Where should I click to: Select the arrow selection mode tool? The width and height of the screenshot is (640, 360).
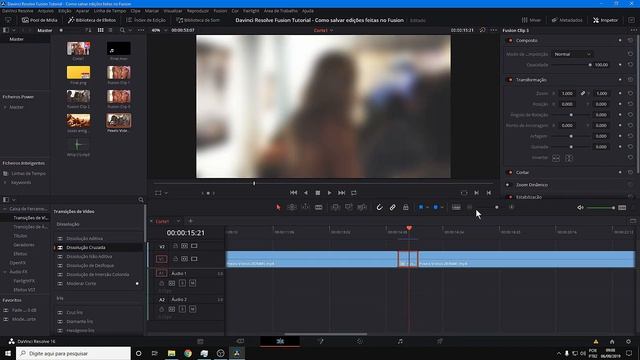(278, 207)
